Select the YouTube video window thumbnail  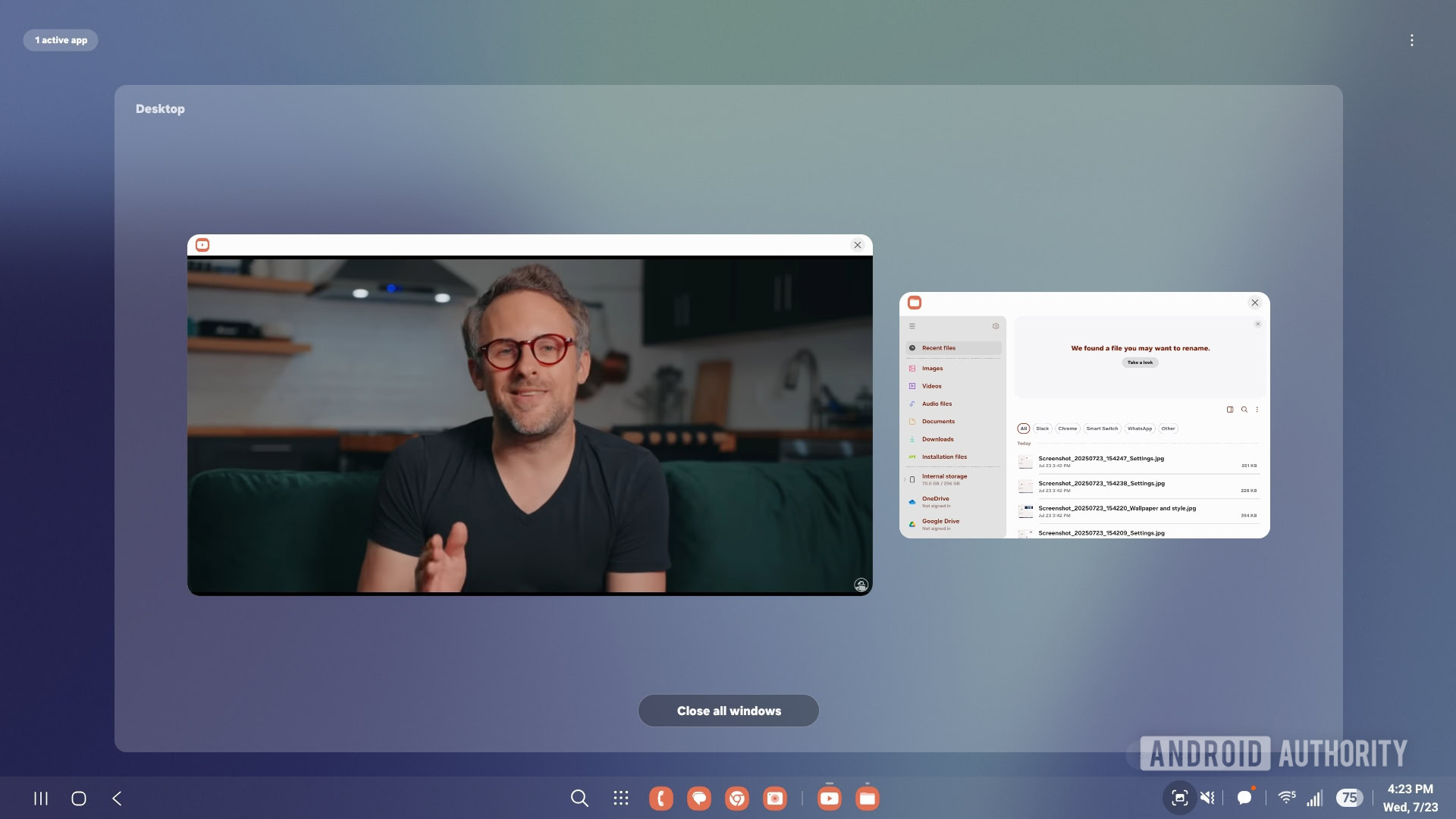point(529,425)
